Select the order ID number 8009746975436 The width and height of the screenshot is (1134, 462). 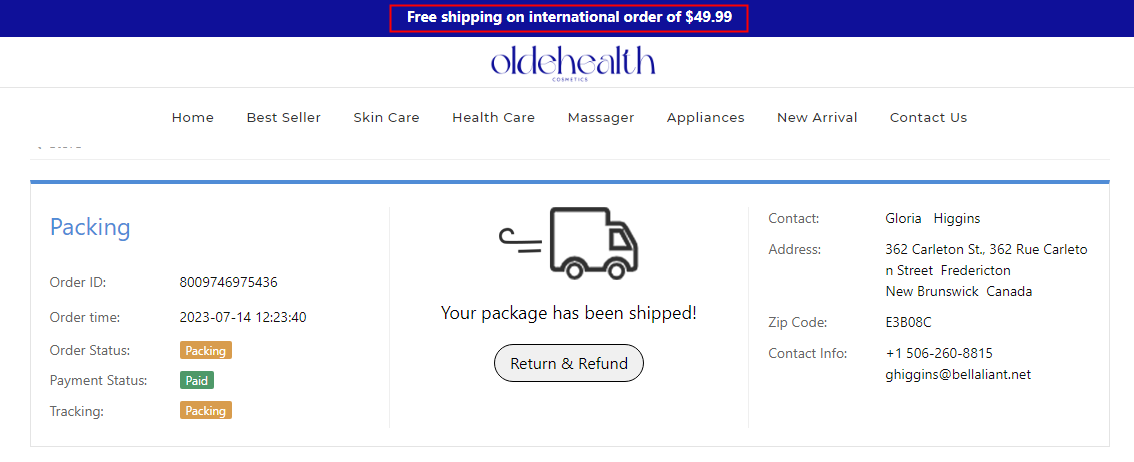pyautogui.click(x=228, y=283)
